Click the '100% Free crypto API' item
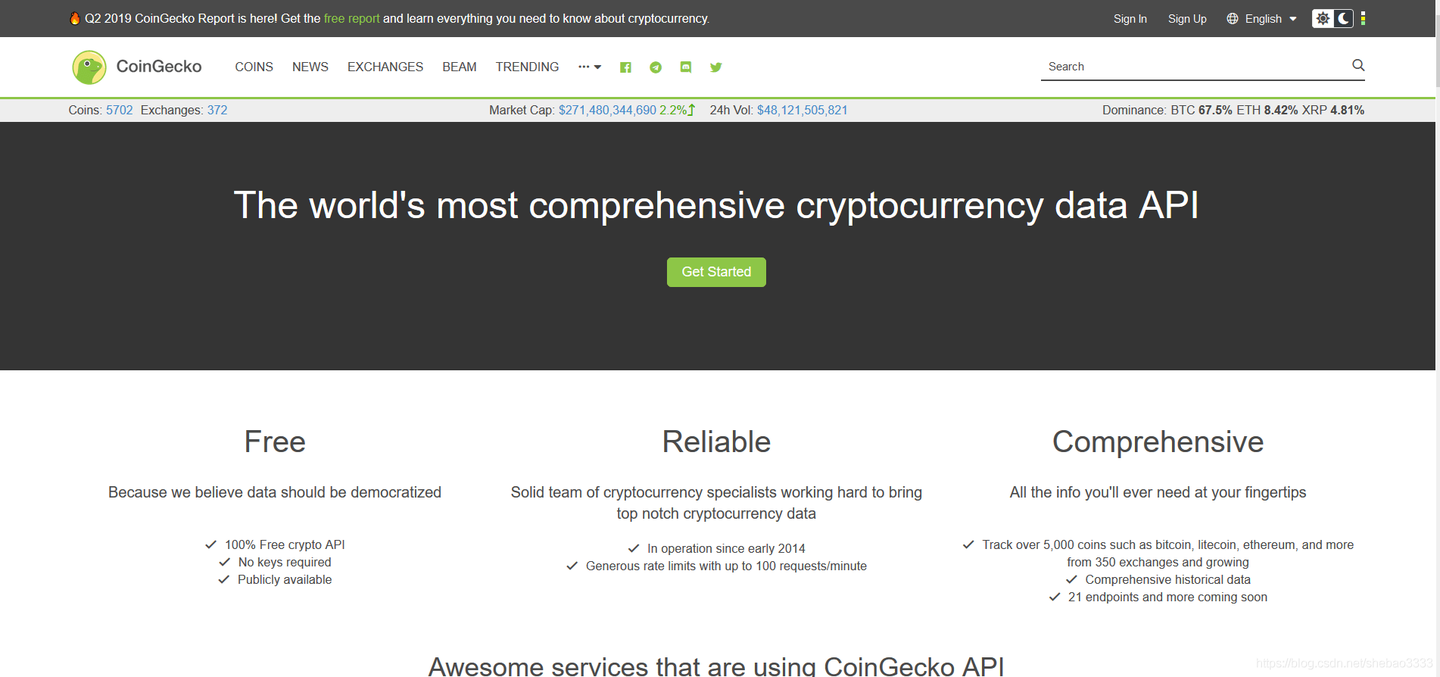Viewport: 1440px width, 677px height. click(275, 545)
